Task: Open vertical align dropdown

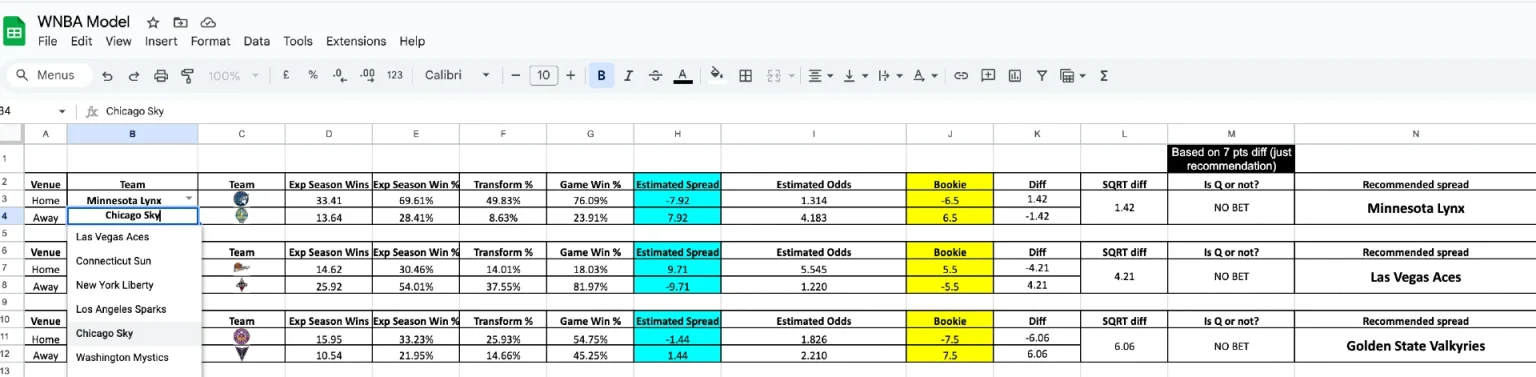Action: (855, 75)
